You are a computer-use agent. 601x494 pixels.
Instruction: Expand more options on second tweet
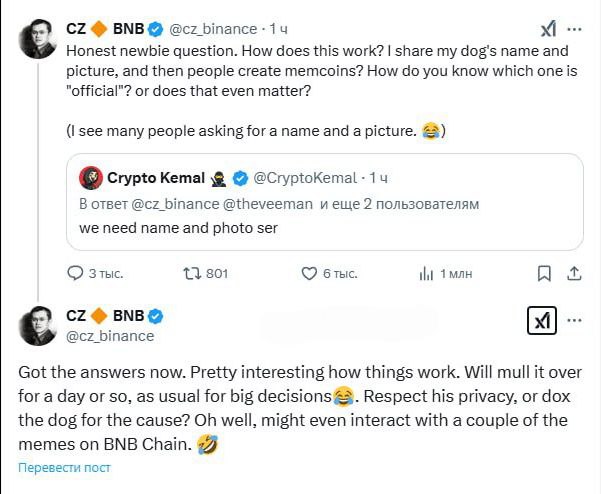[575, 321]
